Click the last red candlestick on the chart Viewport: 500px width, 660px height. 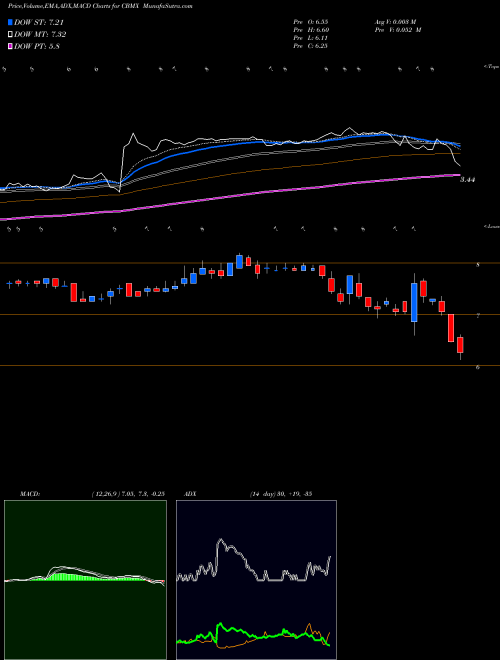[460, 345]
